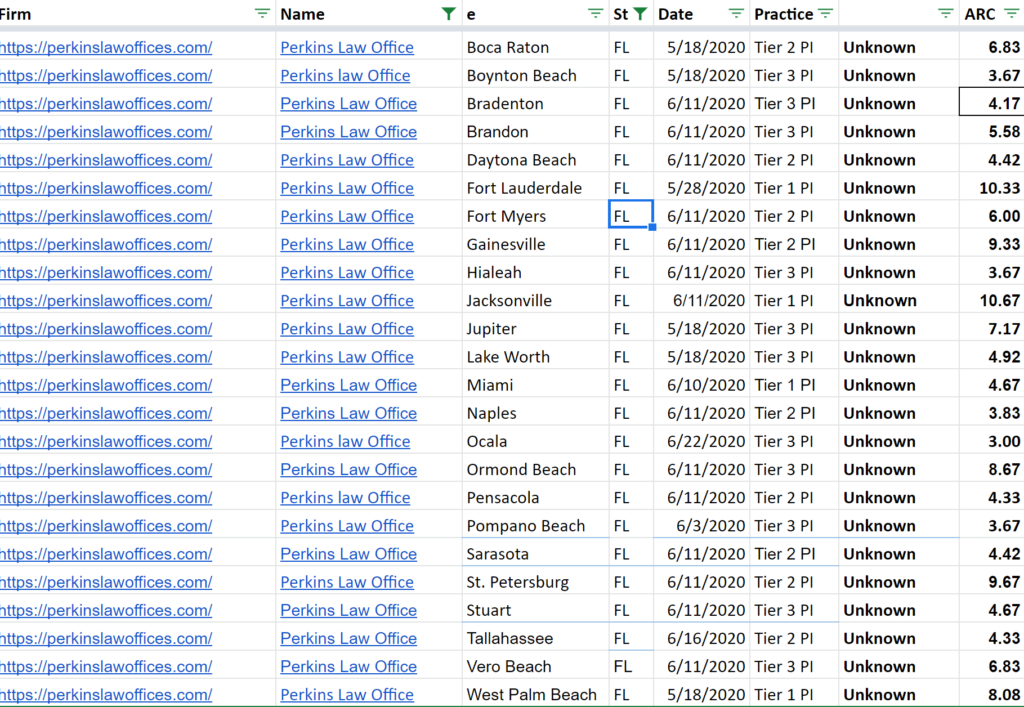
Task: Open the active St column filter
Action: pyautogui.click(x=640, y=14)
